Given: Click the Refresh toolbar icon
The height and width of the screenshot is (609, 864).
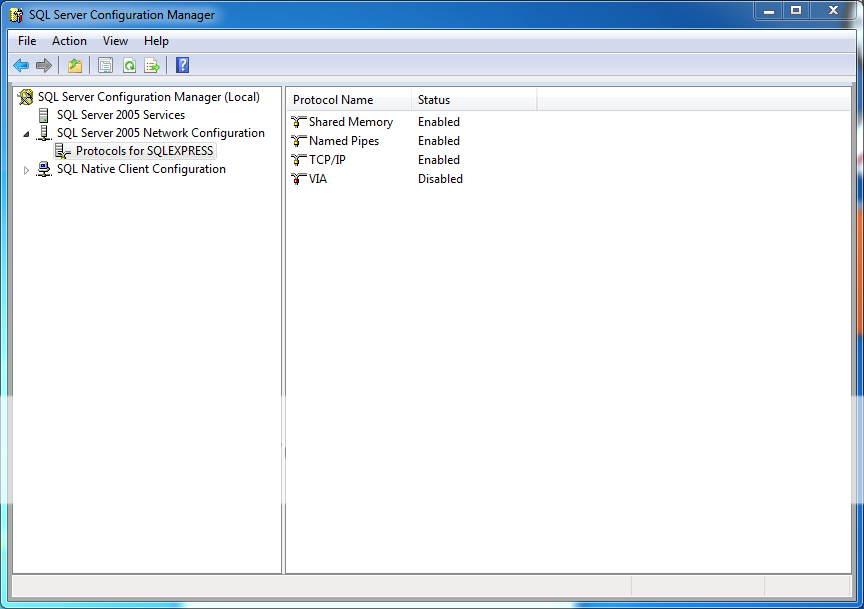Looking at the screenshot, I should tap(129, 66).
